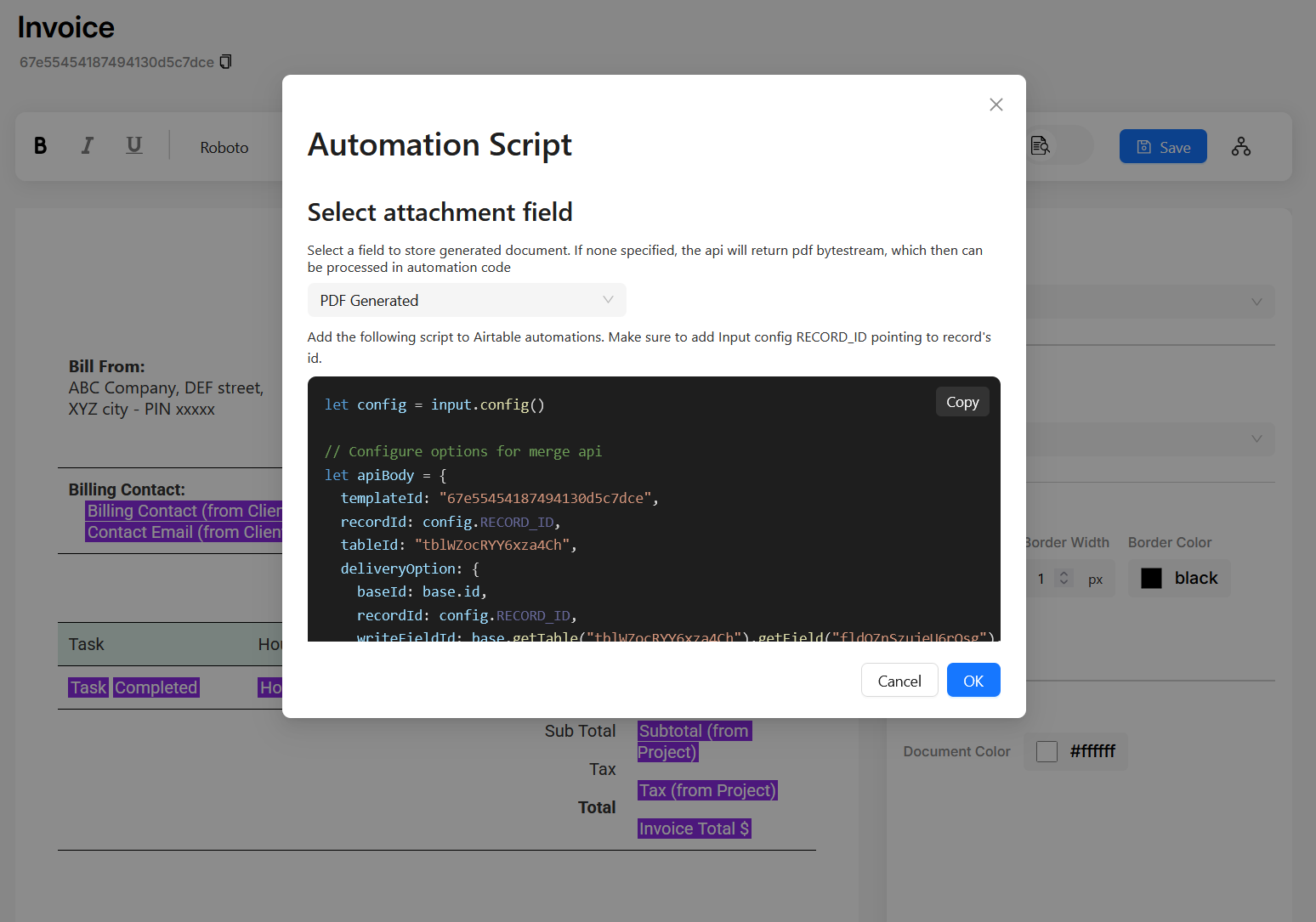Click the templateId line in the script

(500, 498)
